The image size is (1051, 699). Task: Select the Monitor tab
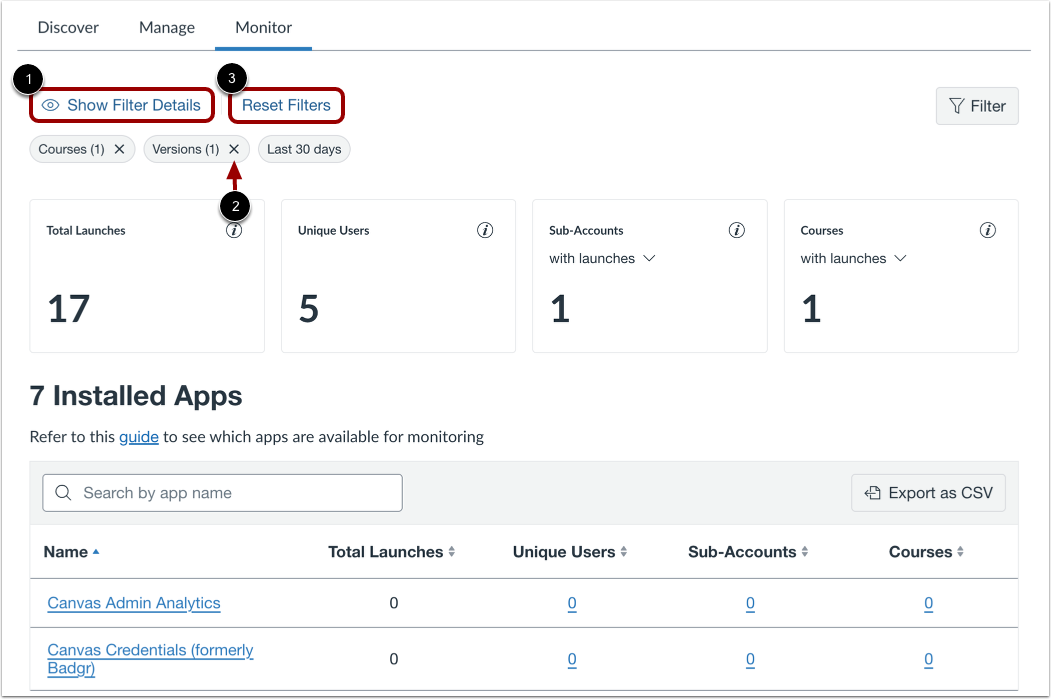click(263, 27)
